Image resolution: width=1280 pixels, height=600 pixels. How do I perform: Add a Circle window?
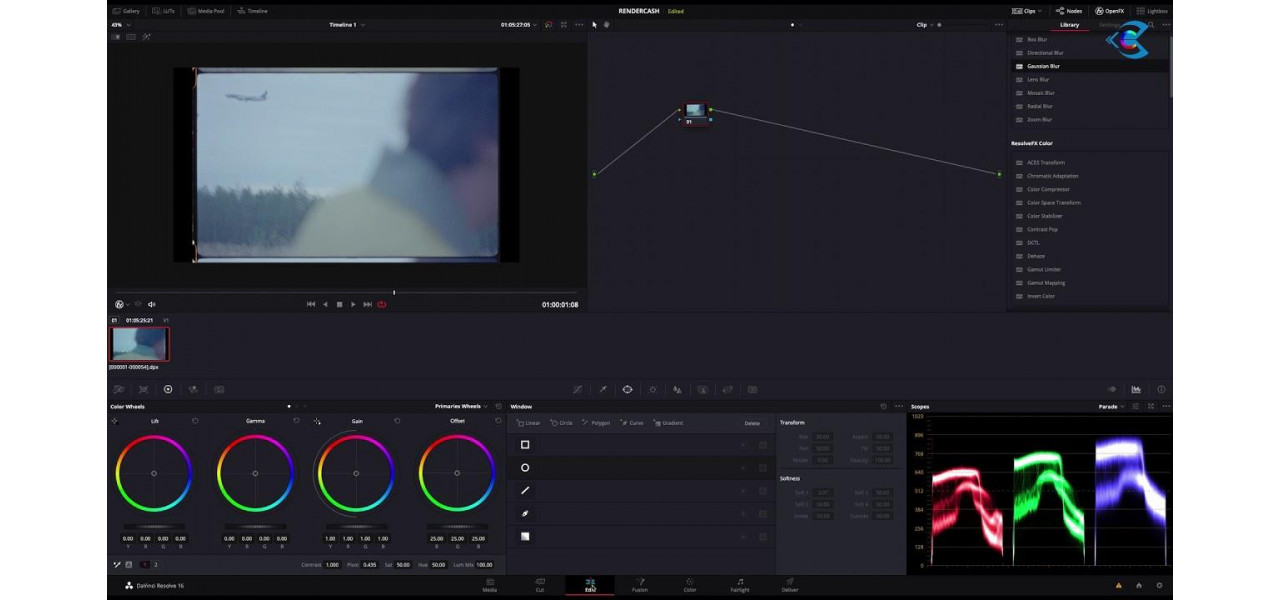(x=561, y=423)
